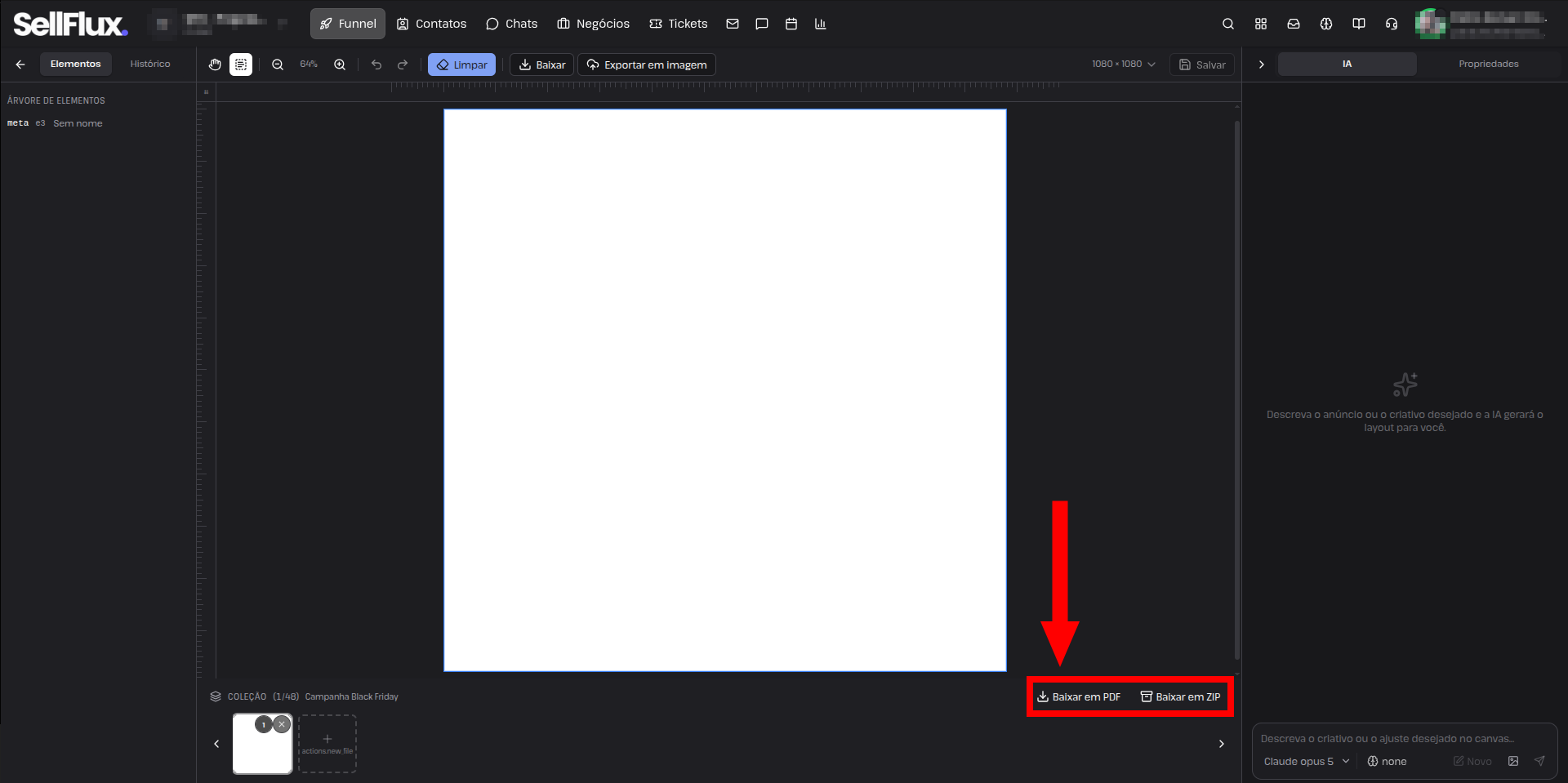Select the first page thumbnail in the collection
The width and height of the screenshot is (1568, 783).
point(262,744)
